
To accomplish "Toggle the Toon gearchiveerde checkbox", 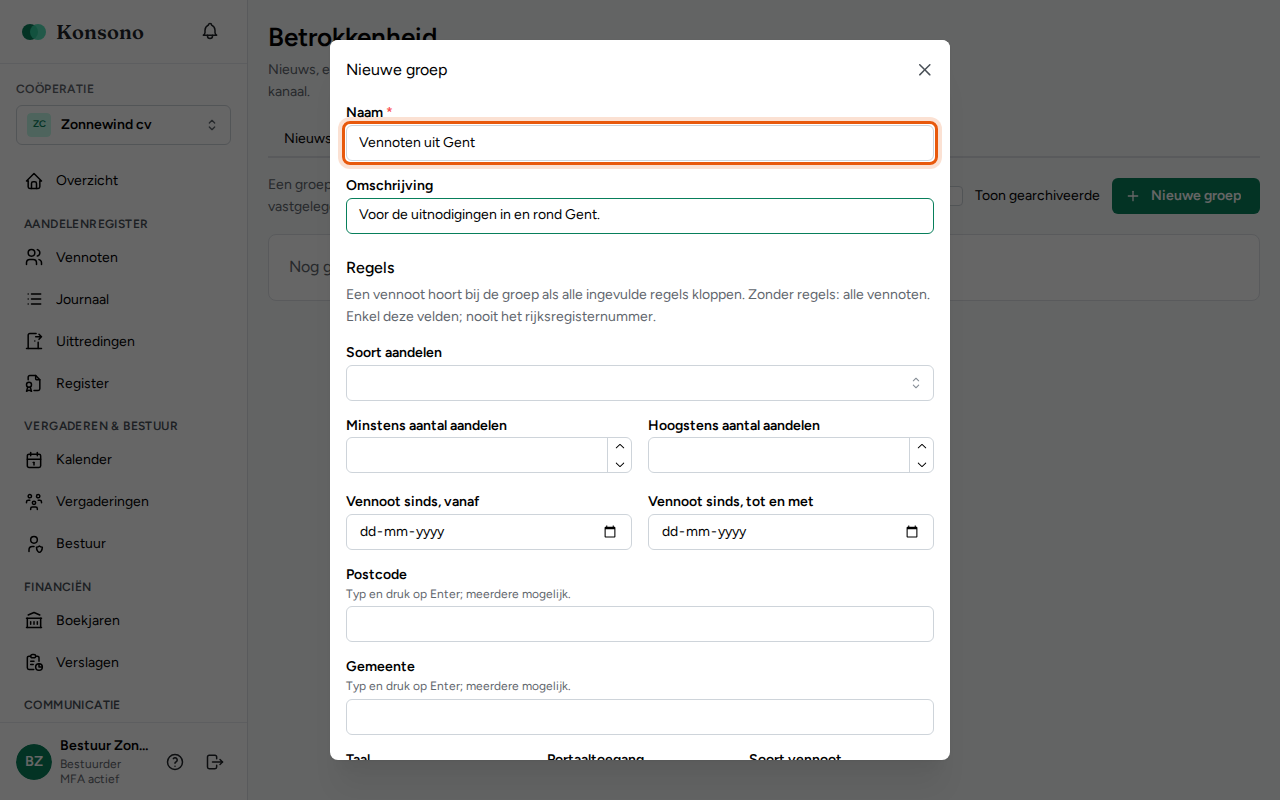I will click(x=957, y=196).
